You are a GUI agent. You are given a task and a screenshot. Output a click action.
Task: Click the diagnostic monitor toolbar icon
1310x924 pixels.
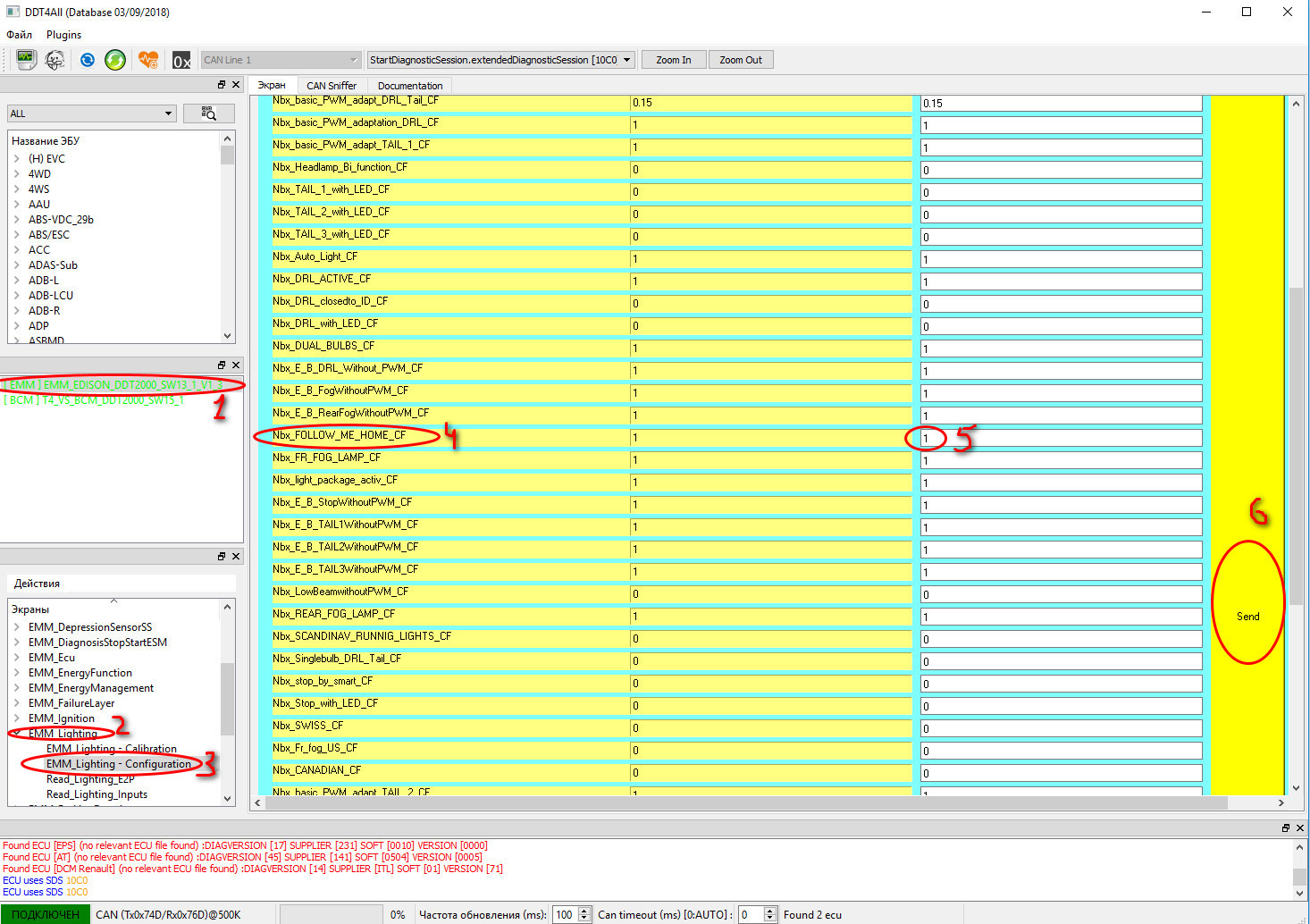pos(25,60)
